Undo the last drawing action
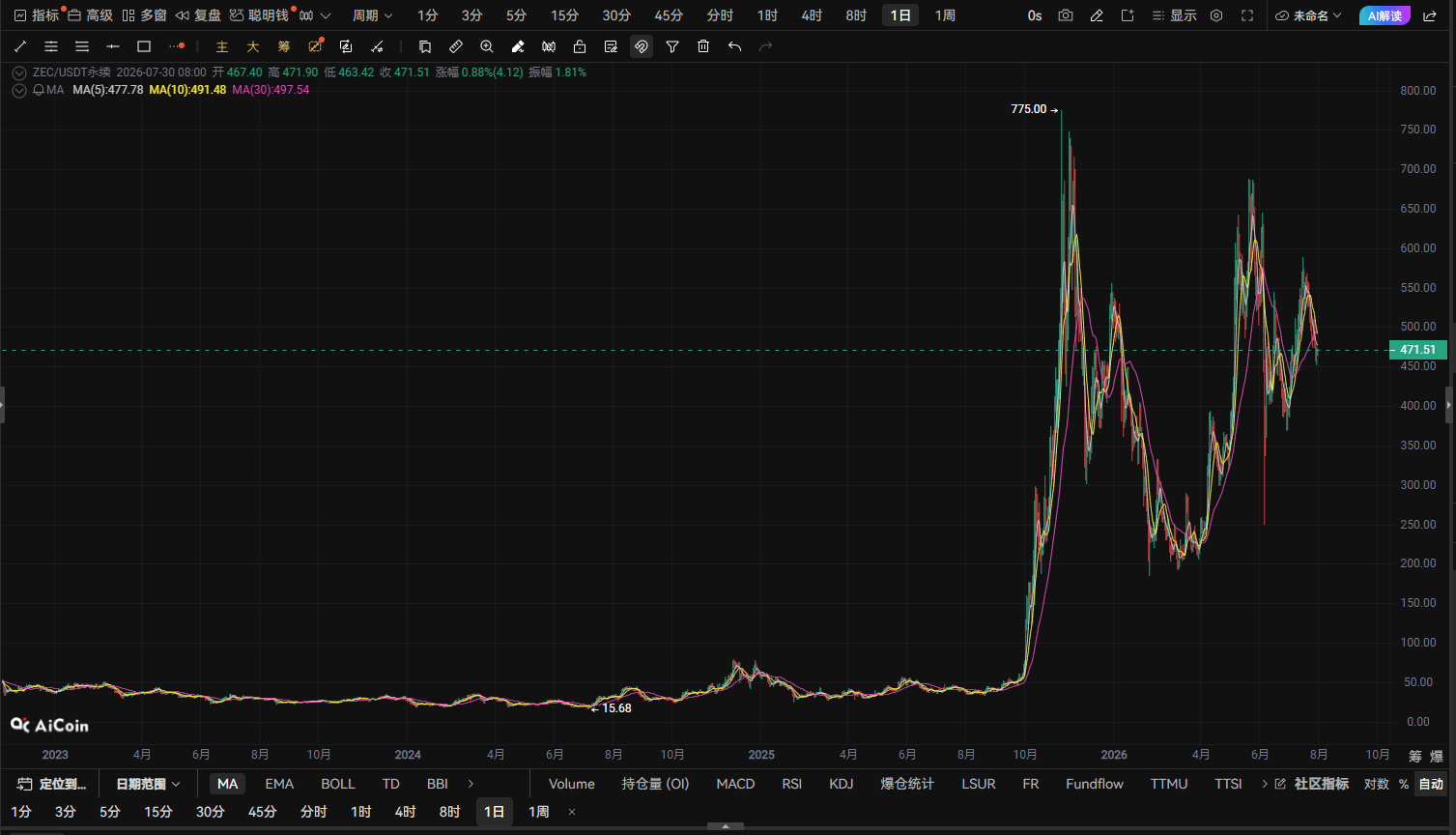Screen dimensions: 1456x835 tap(734, 46)
